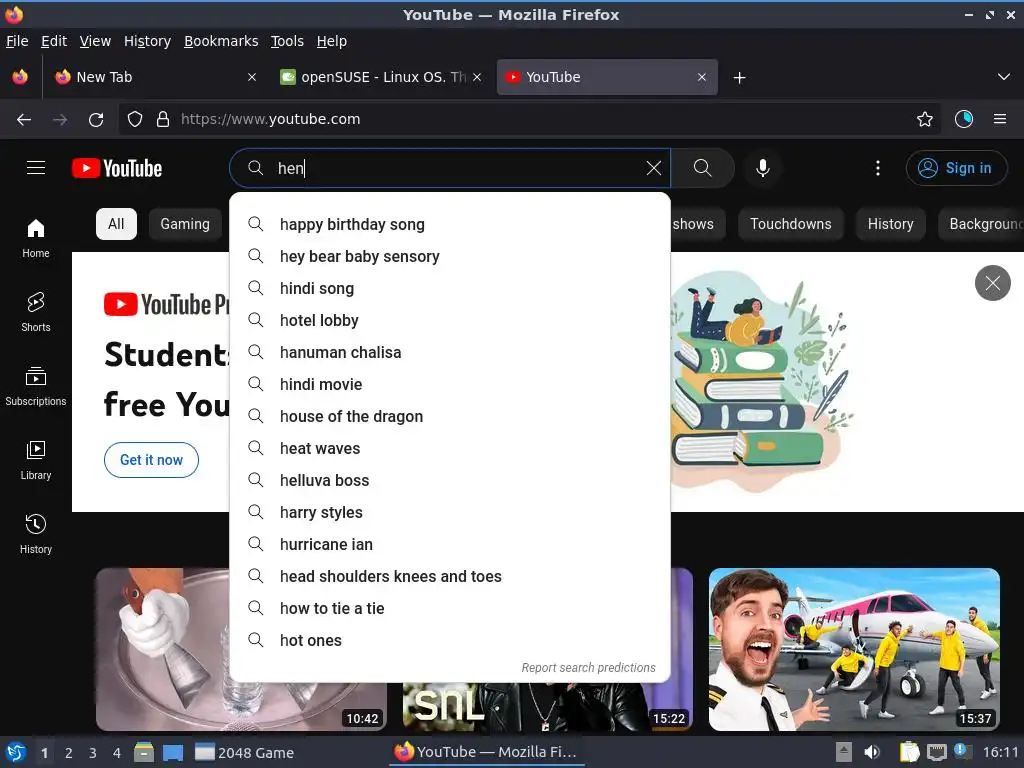The image size is (1024, 768).
Task: Open Shorts in the sidebar
Action: [x=36, y=313]
